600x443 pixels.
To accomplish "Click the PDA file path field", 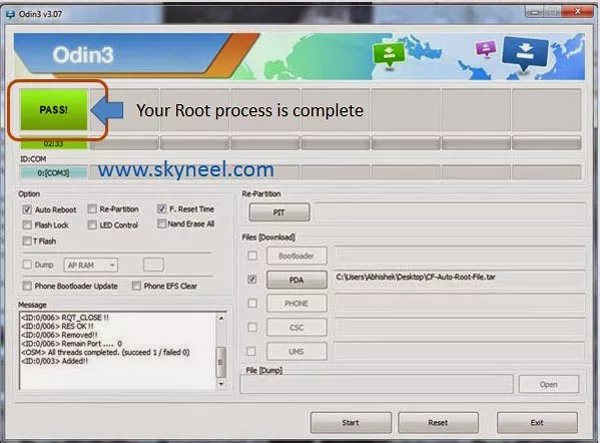I will click(459, 277).
